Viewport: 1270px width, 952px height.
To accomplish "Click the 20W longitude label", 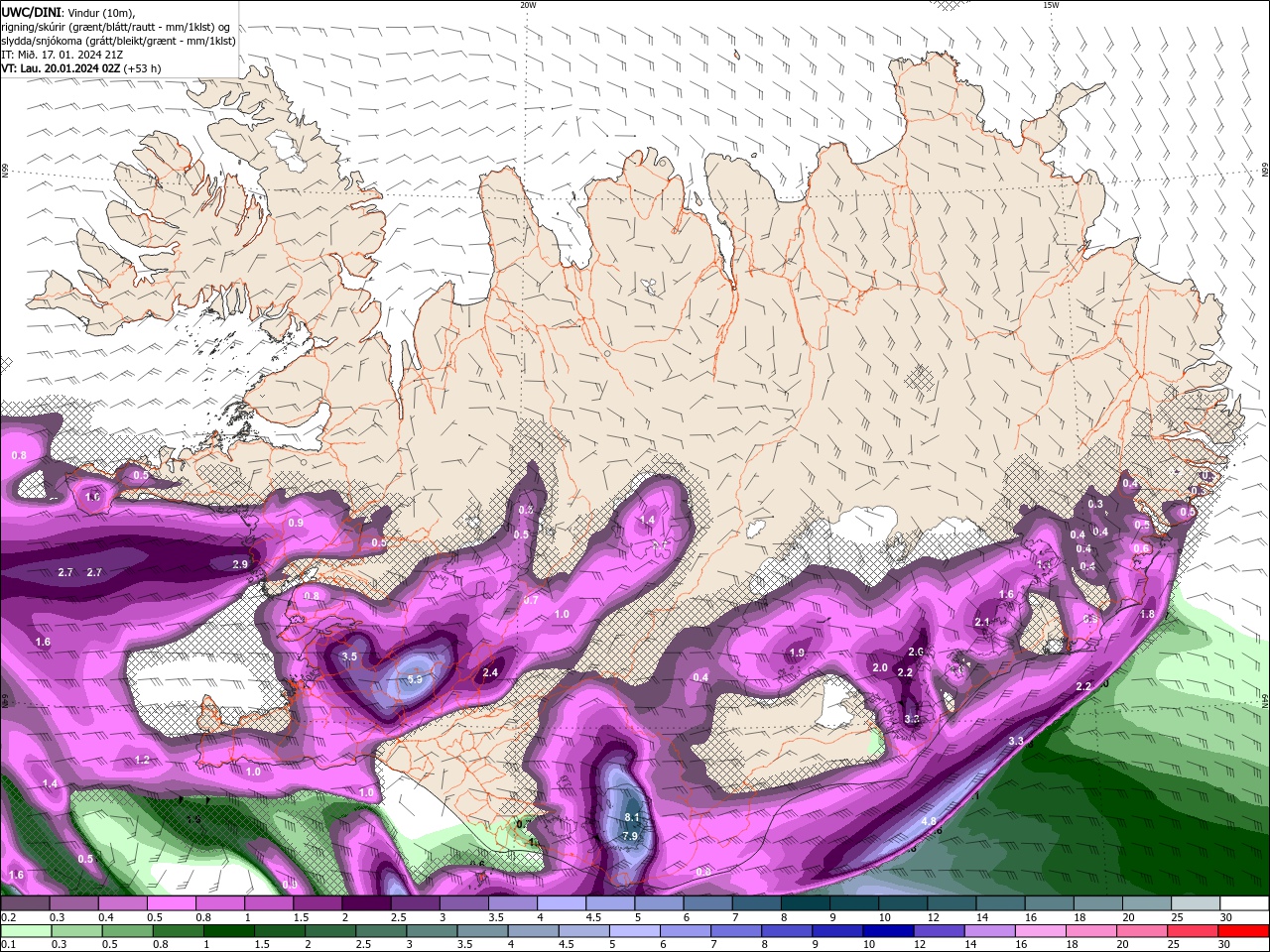I will coord(528,5).
